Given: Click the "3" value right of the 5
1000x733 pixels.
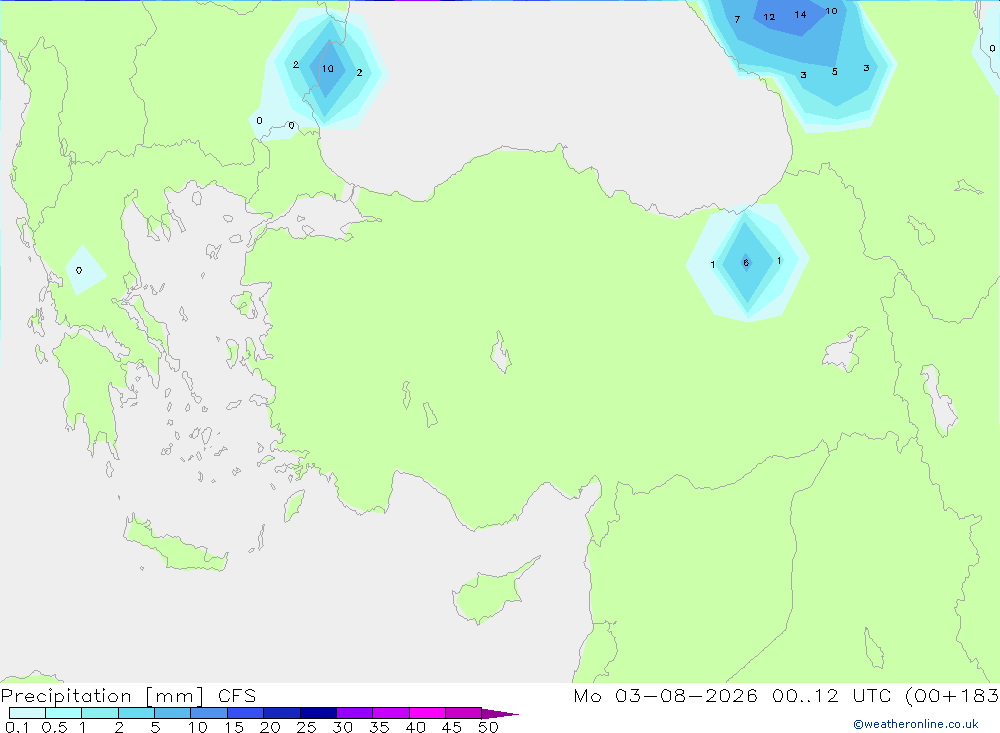Looking at the screenshot, I should [x=866, y=68].
